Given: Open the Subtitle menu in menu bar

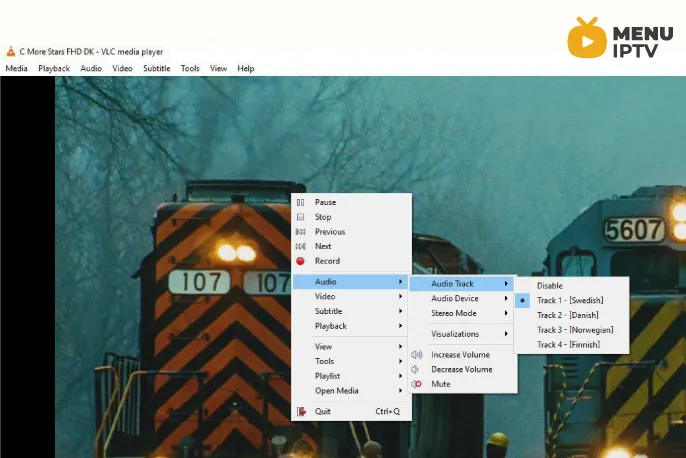Looking at the screenshot, I should pos(157,68).
